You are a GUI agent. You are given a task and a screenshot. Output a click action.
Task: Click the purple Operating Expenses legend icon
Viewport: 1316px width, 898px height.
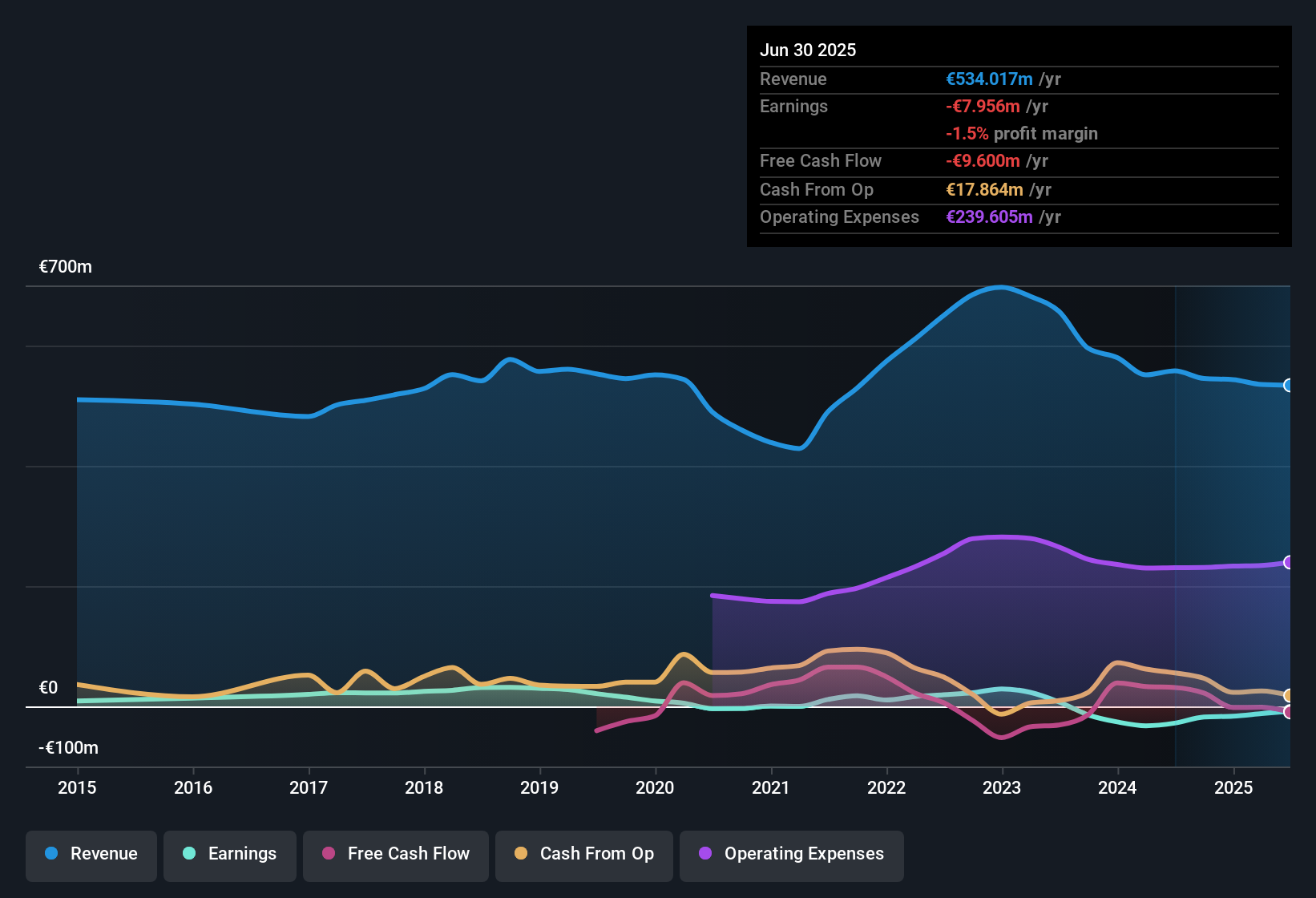click(x=704, y=854)
